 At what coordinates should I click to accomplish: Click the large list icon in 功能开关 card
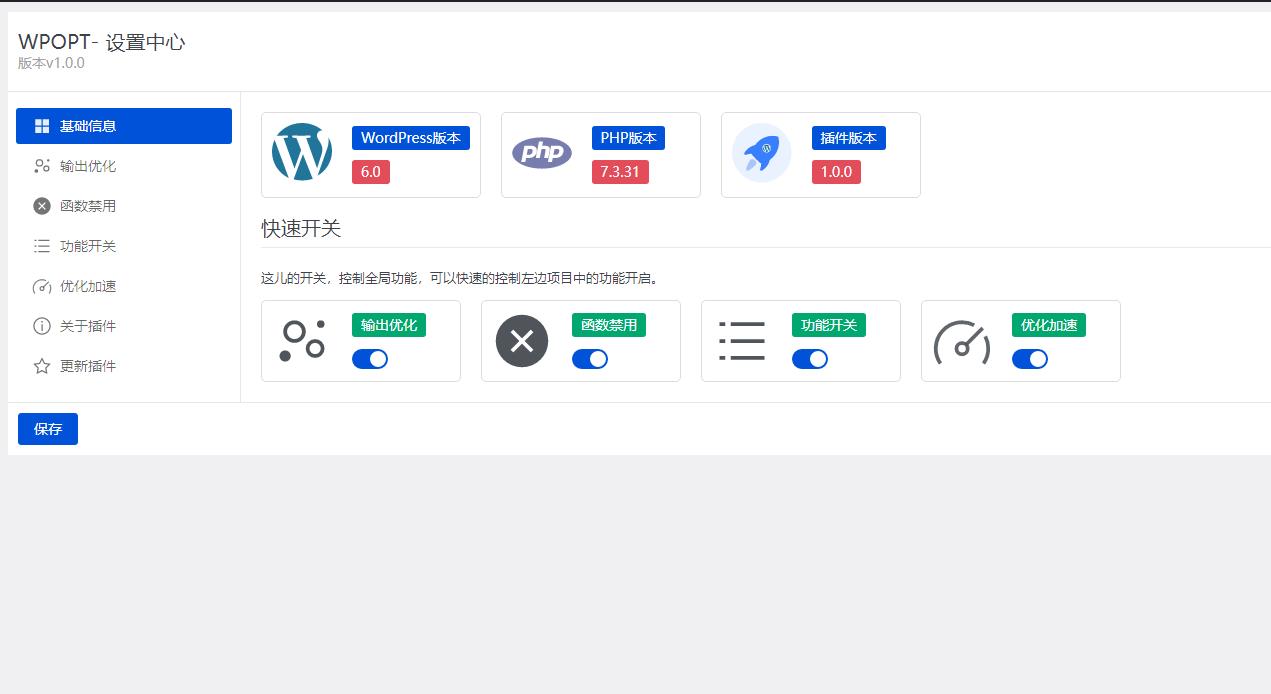click(742, 341)
